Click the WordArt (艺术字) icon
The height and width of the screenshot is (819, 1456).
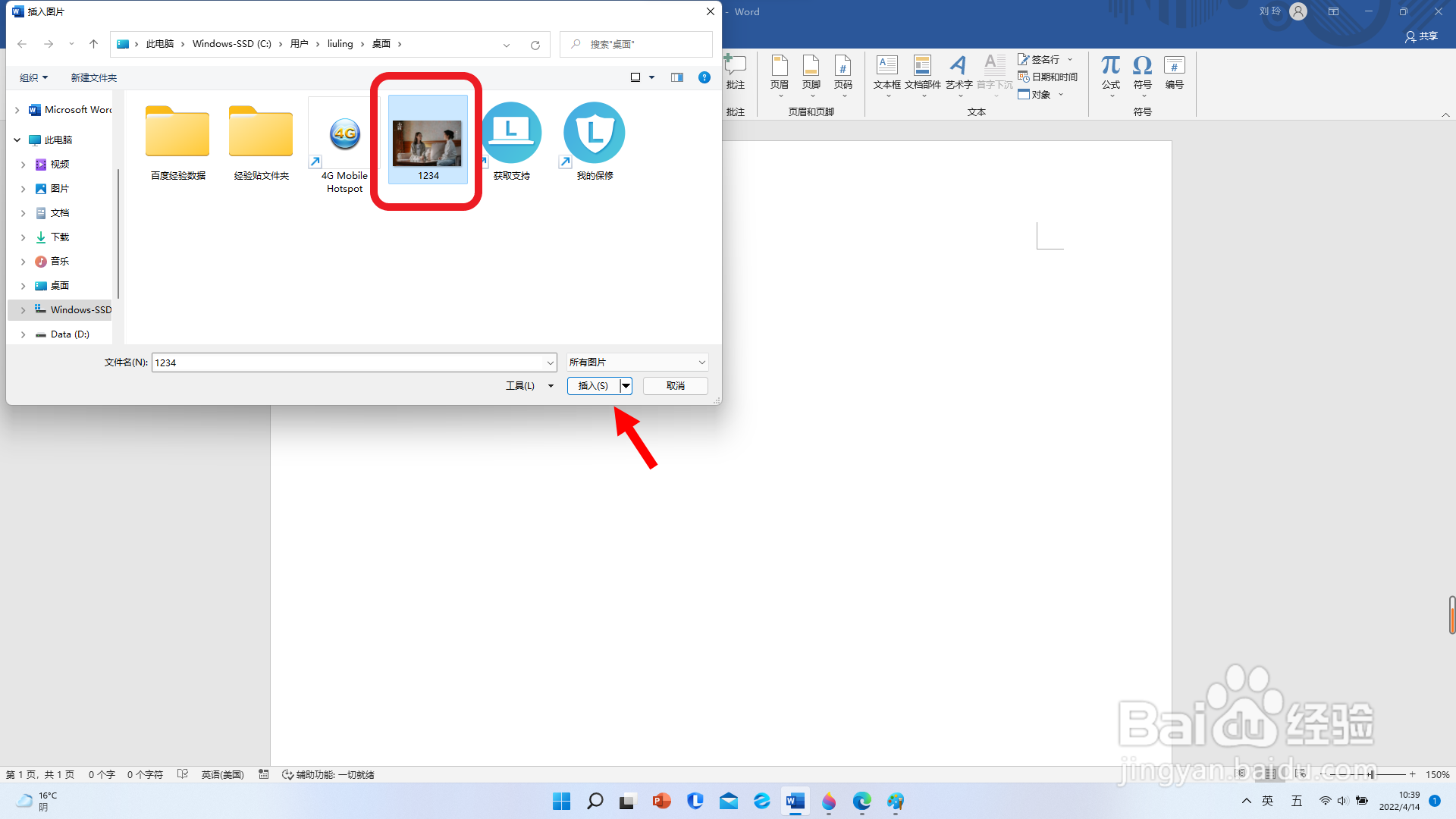tap(959, 67)
